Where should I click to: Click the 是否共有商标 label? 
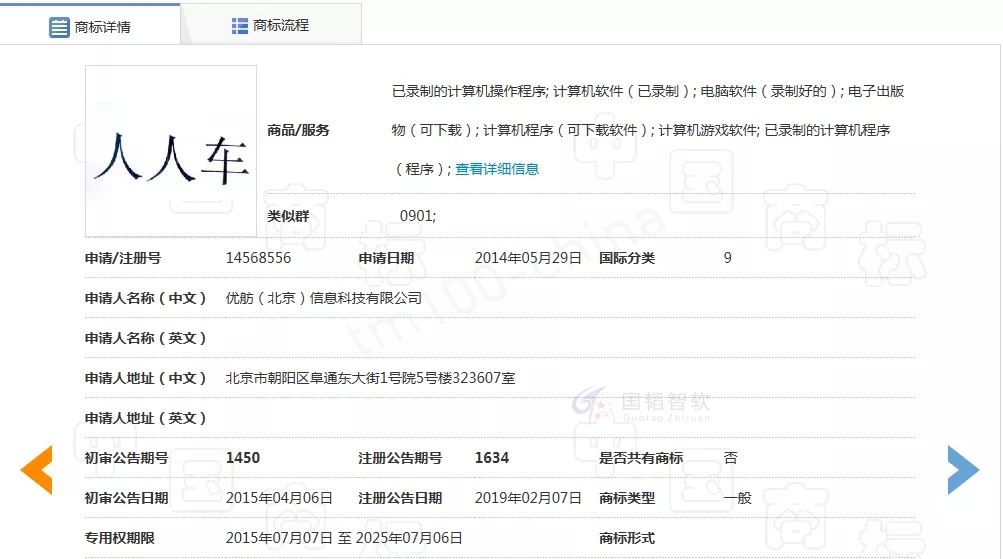click(641, 458)
